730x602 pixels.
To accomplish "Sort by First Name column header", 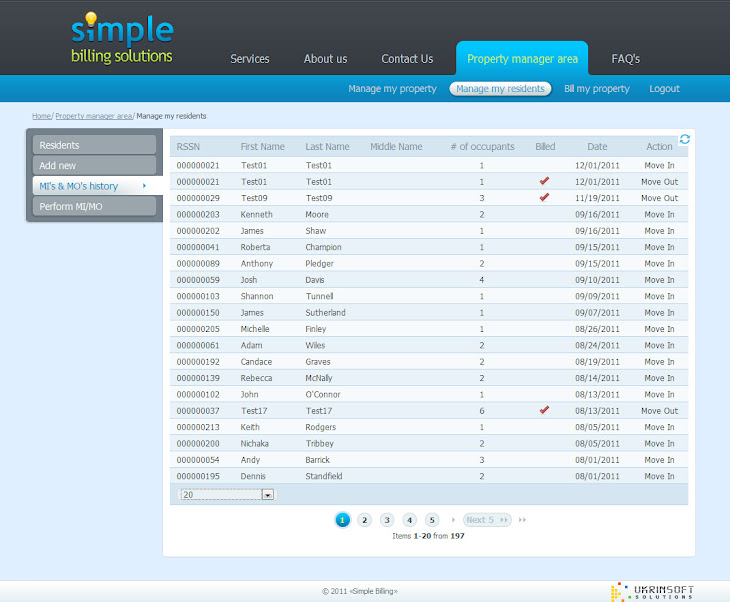I will 263,147.
